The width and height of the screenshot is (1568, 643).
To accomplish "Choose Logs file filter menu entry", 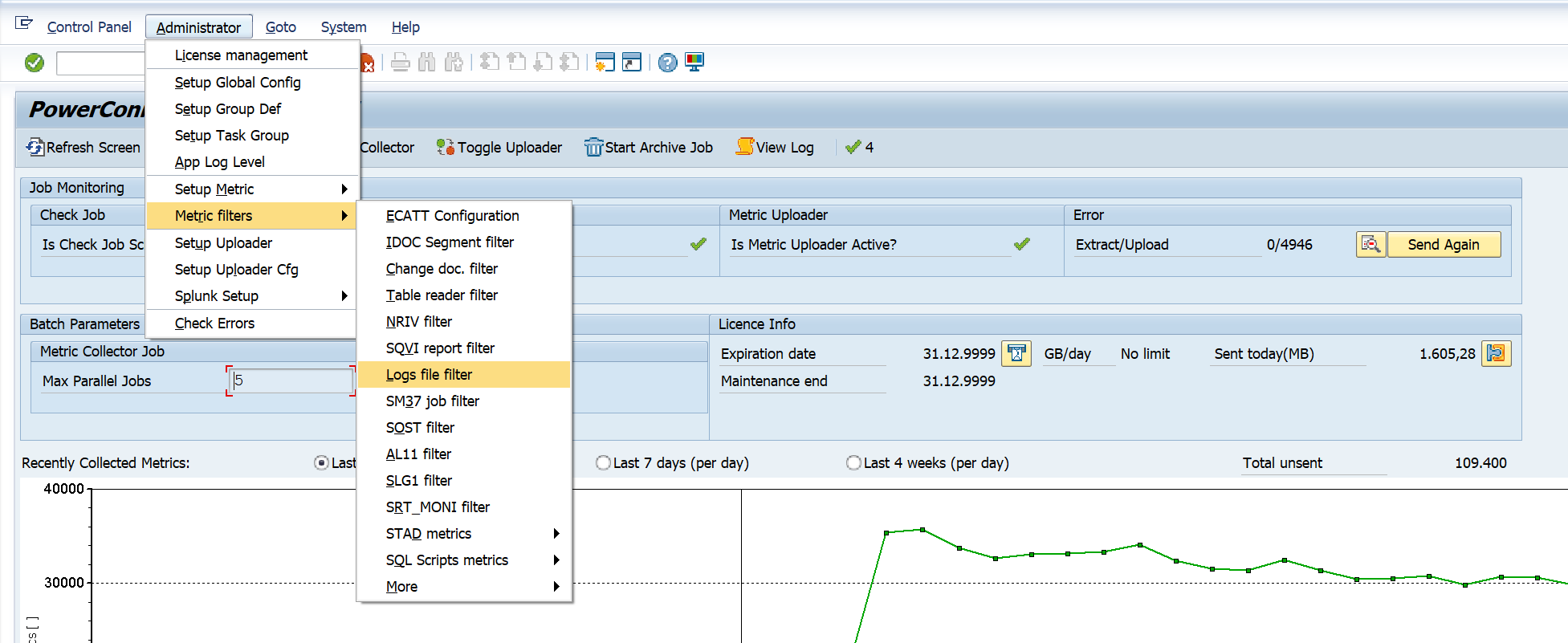I will click(x=430, y=375).
